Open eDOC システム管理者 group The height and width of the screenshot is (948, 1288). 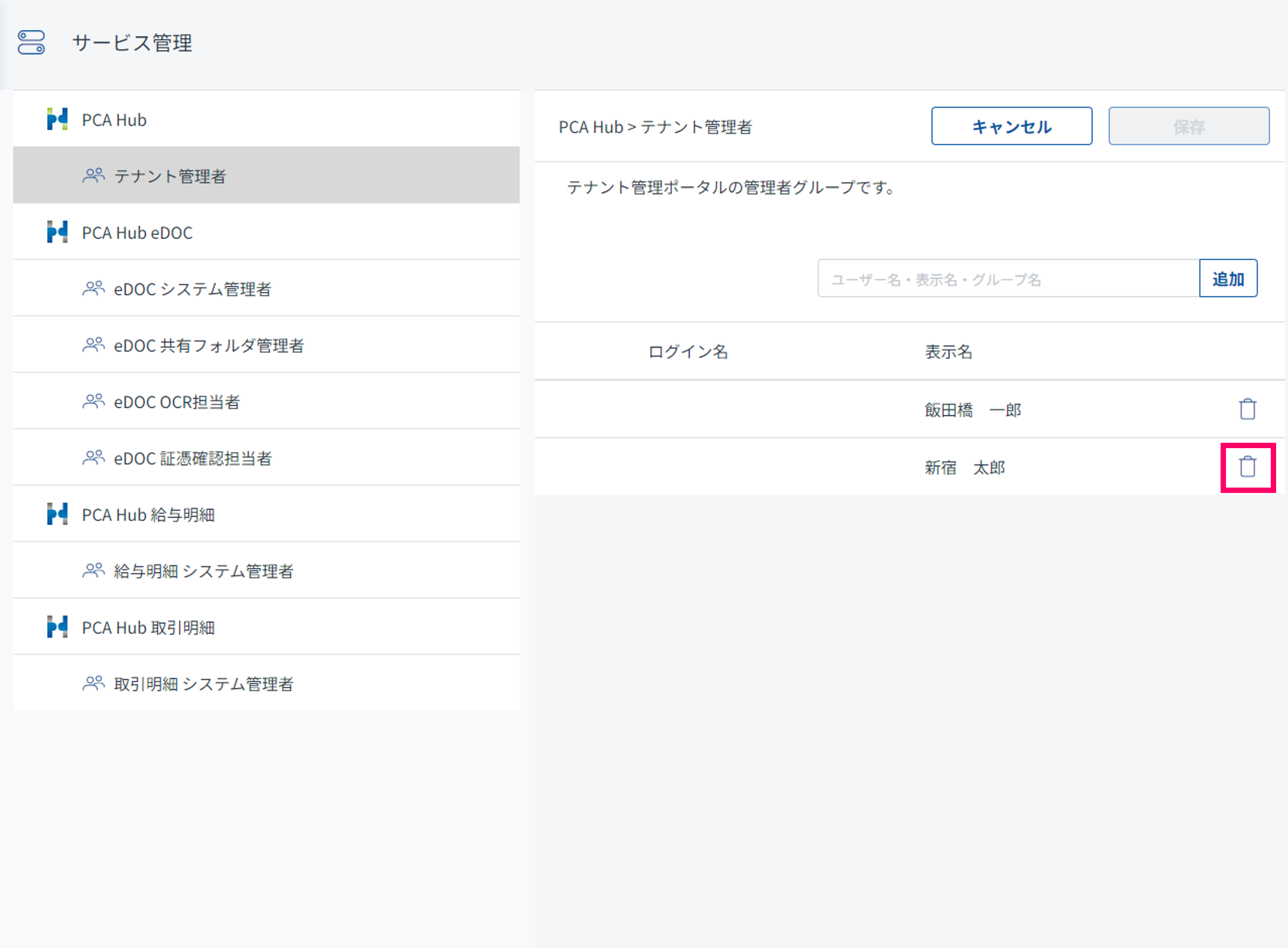tap(192, 289)
